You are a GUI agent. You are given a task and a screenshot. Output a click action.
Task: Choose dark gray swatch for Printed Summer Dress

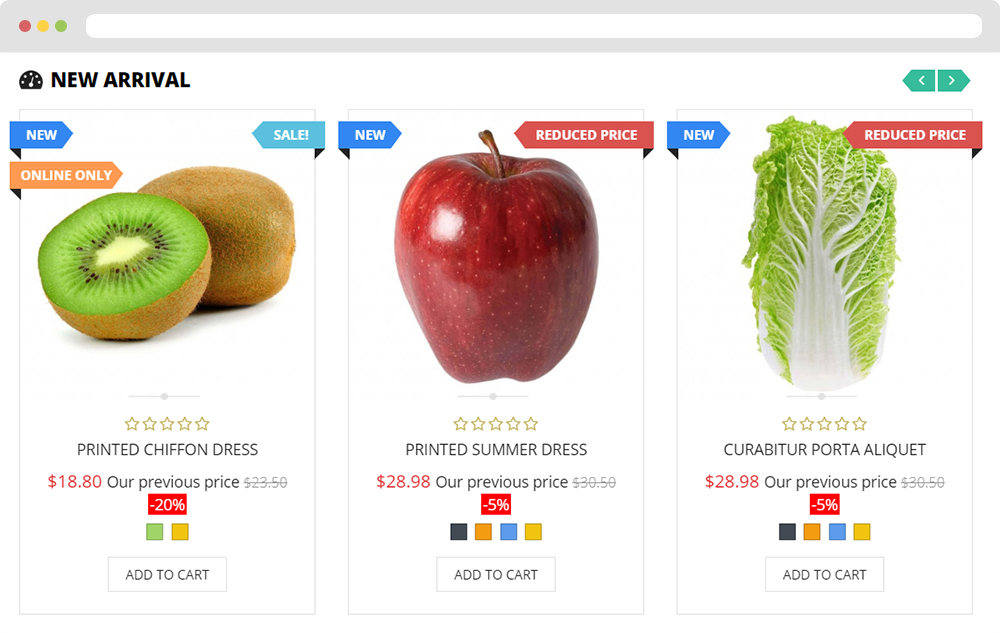click(459, 532)
